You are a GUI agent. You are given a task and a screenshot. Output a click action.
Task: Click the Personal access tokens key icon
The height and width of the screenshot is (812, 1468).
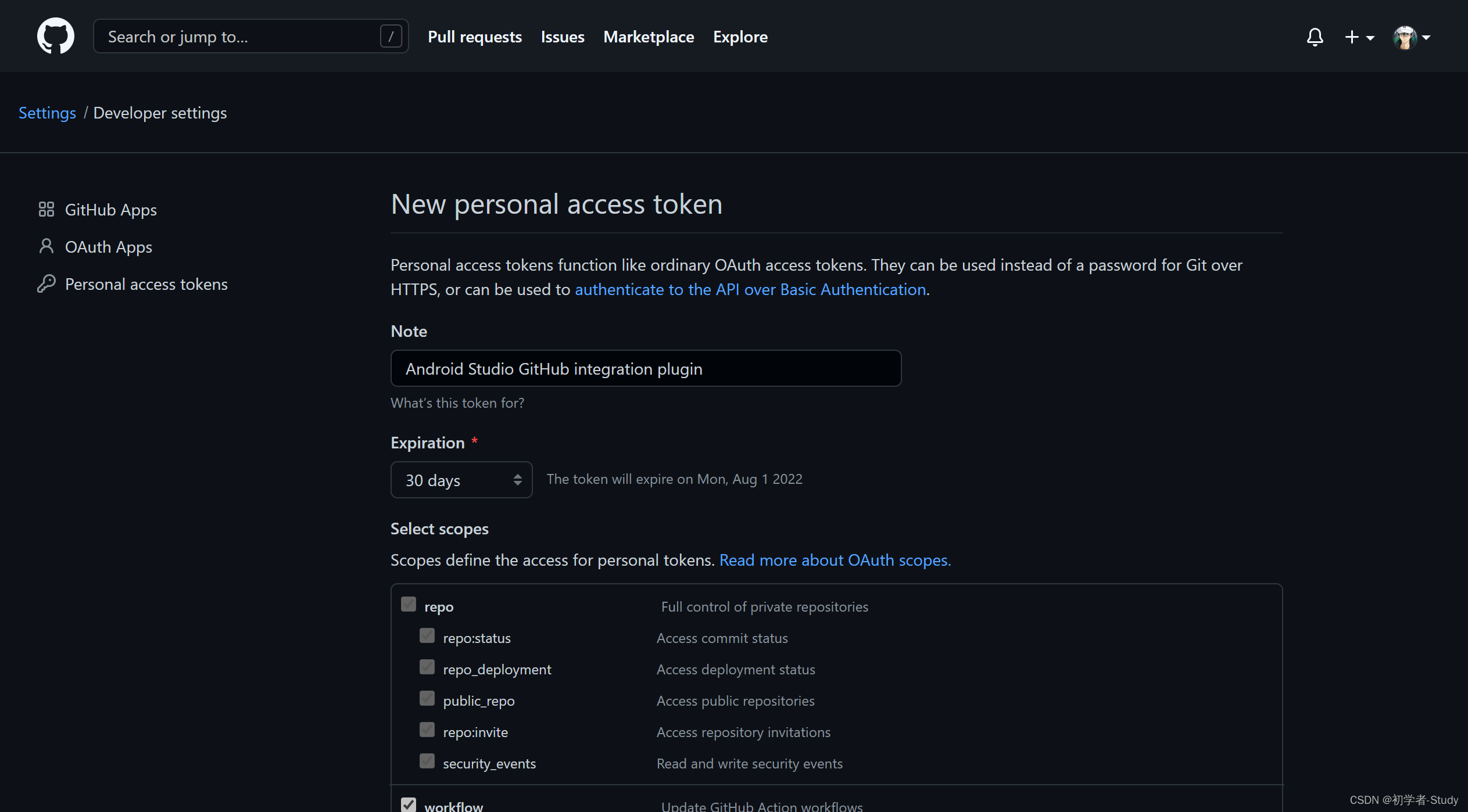[x=46, y=283]
